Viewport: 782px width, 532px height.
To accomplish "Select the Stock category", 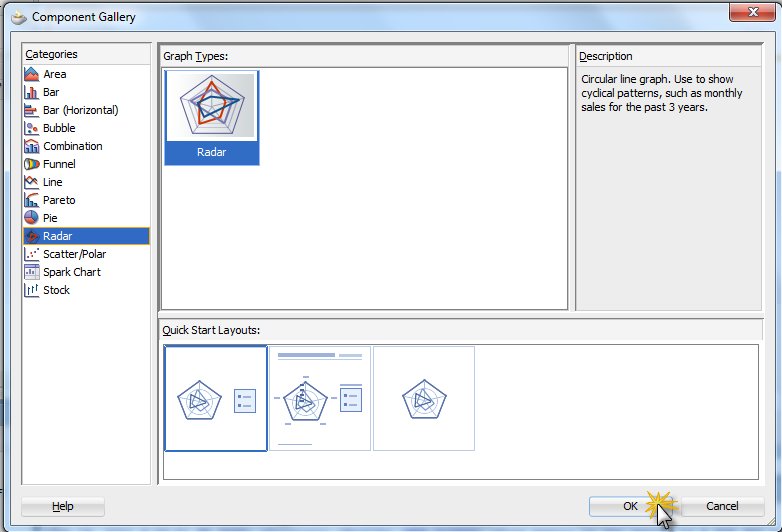I will click(56, 290).
